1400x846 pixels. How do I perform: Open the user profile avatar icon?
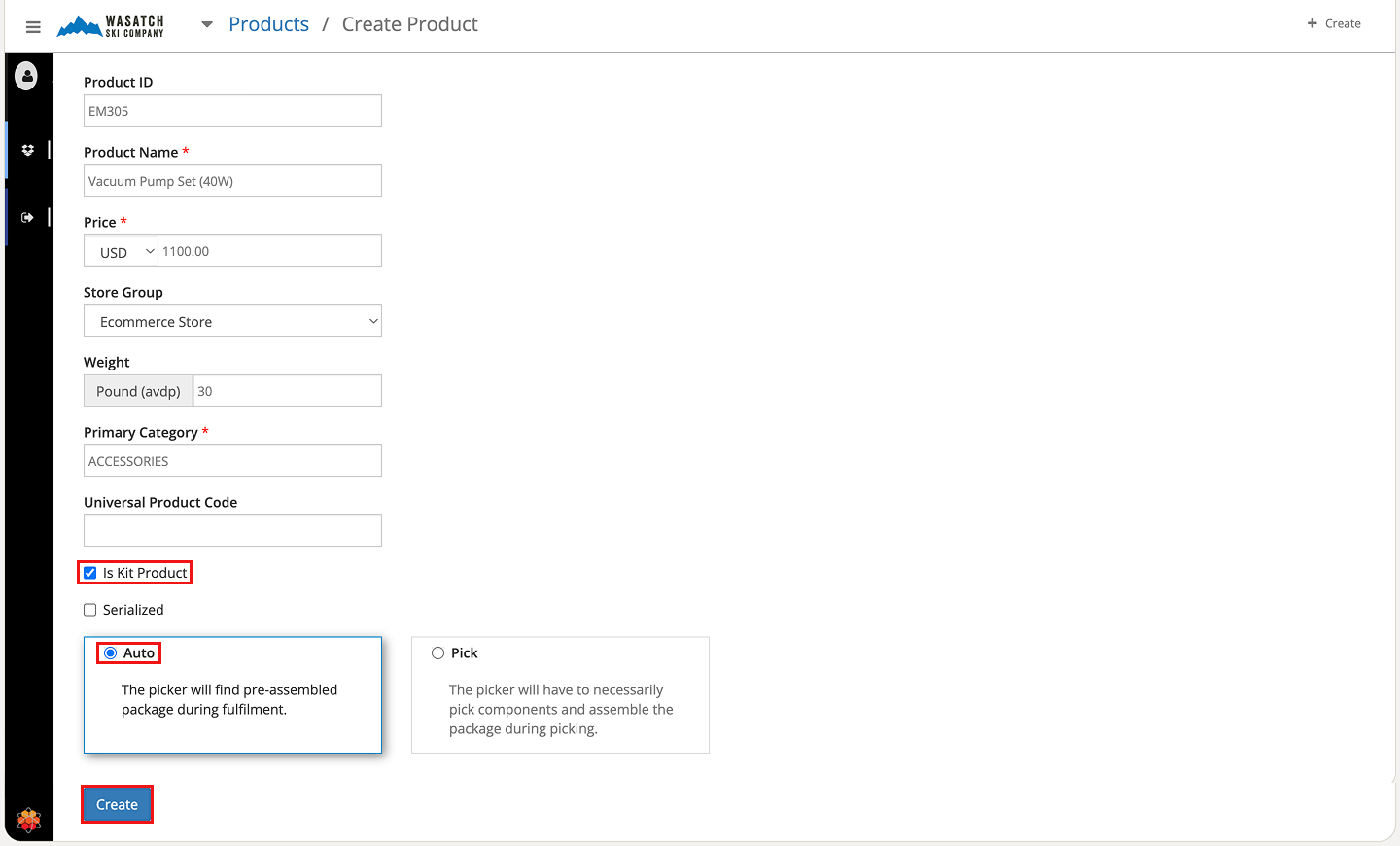click(27, 76)
